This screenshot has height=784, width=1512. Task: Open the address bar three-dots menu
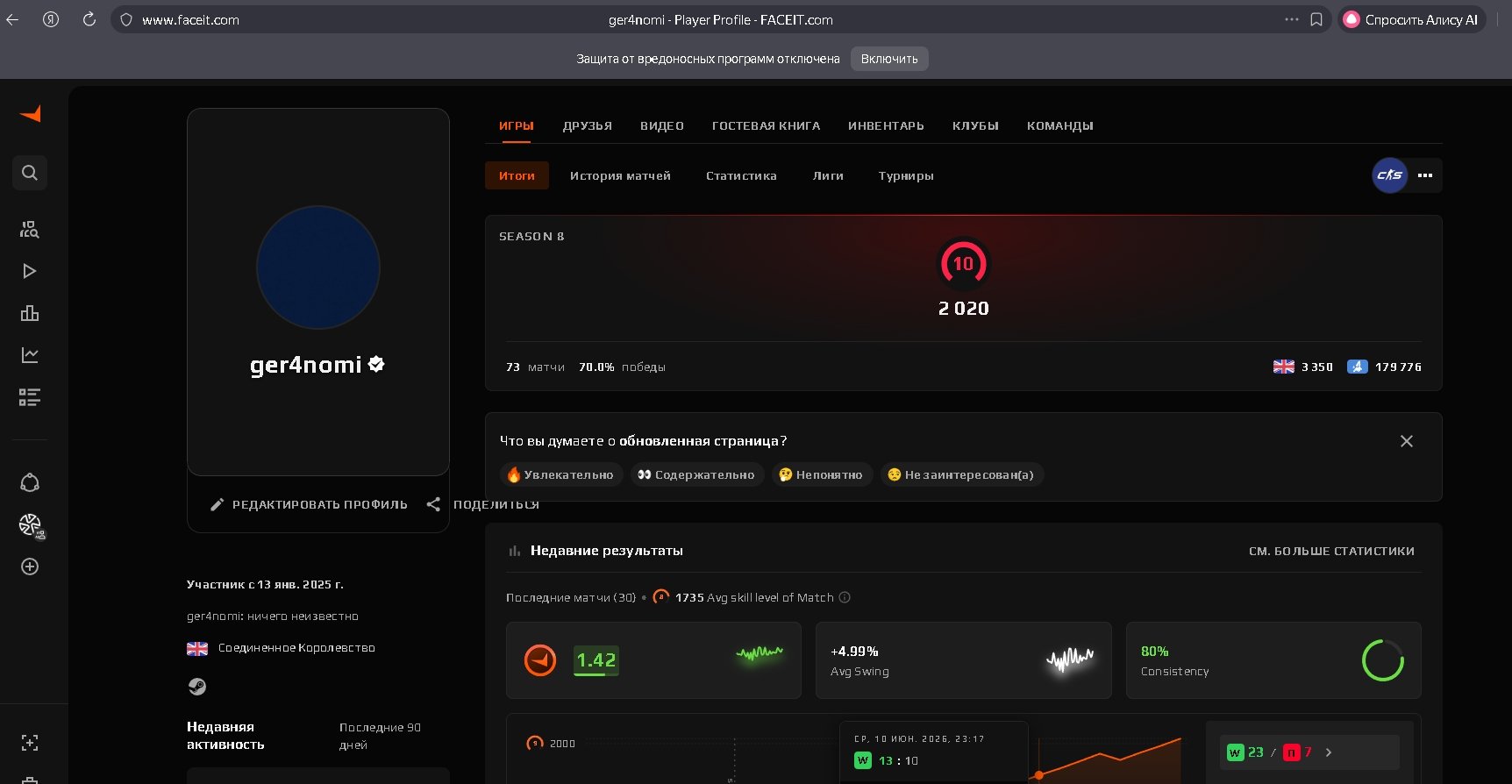click(x=1292, y=19)
